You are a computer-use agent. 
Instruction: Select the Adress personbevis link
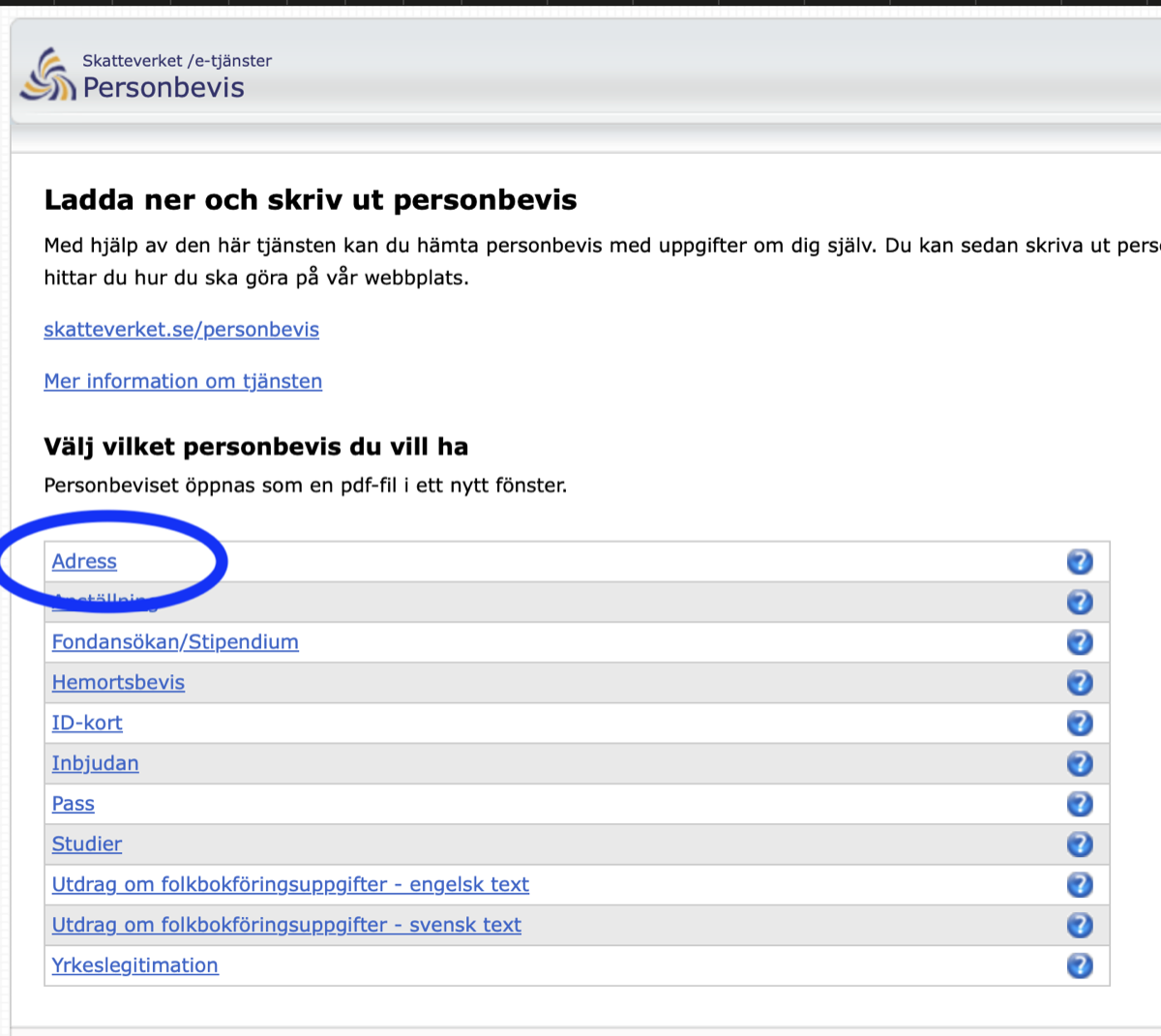point(84,562)
